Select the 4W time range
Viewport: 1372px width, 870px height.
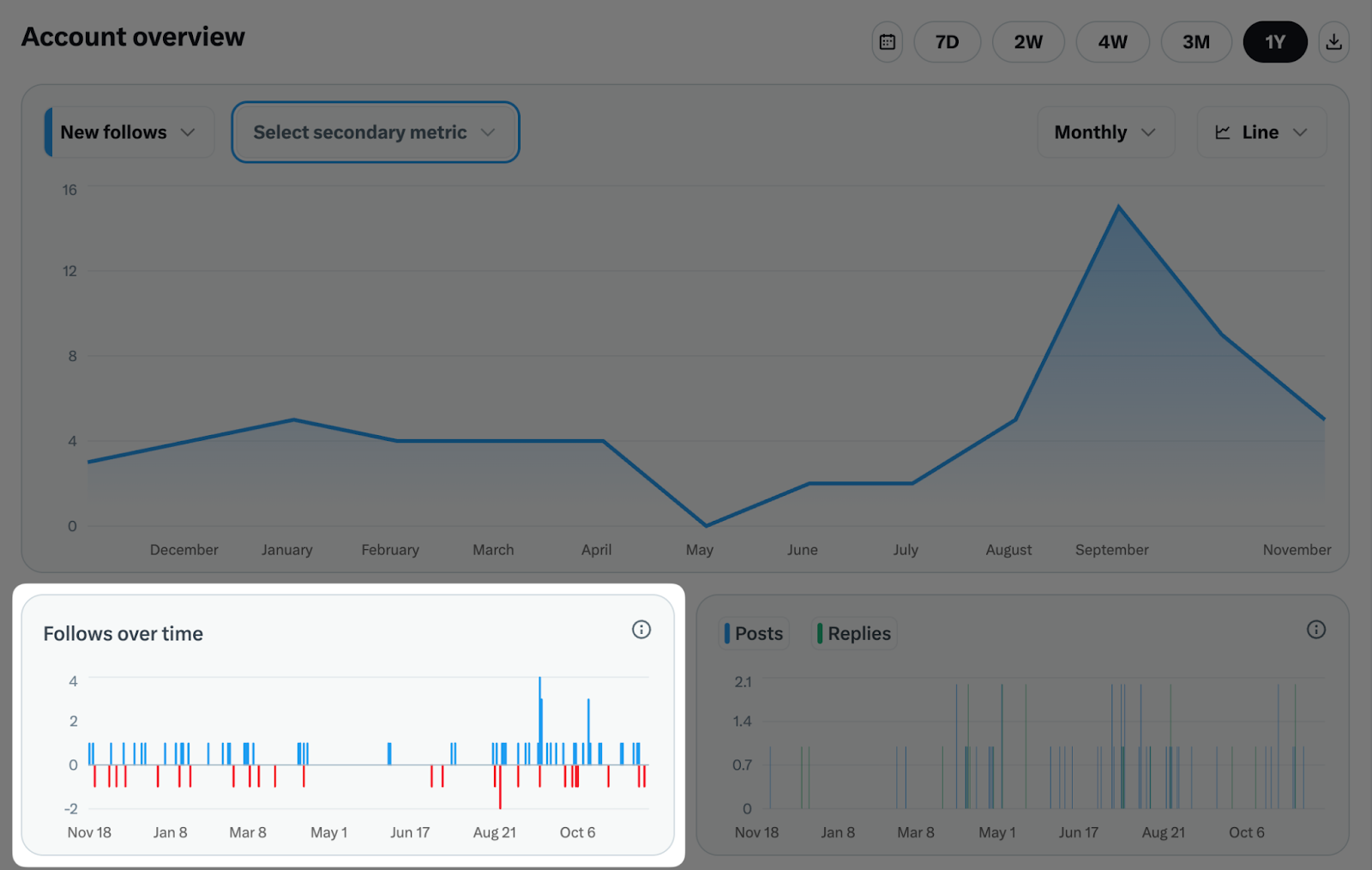point(1112,41)
